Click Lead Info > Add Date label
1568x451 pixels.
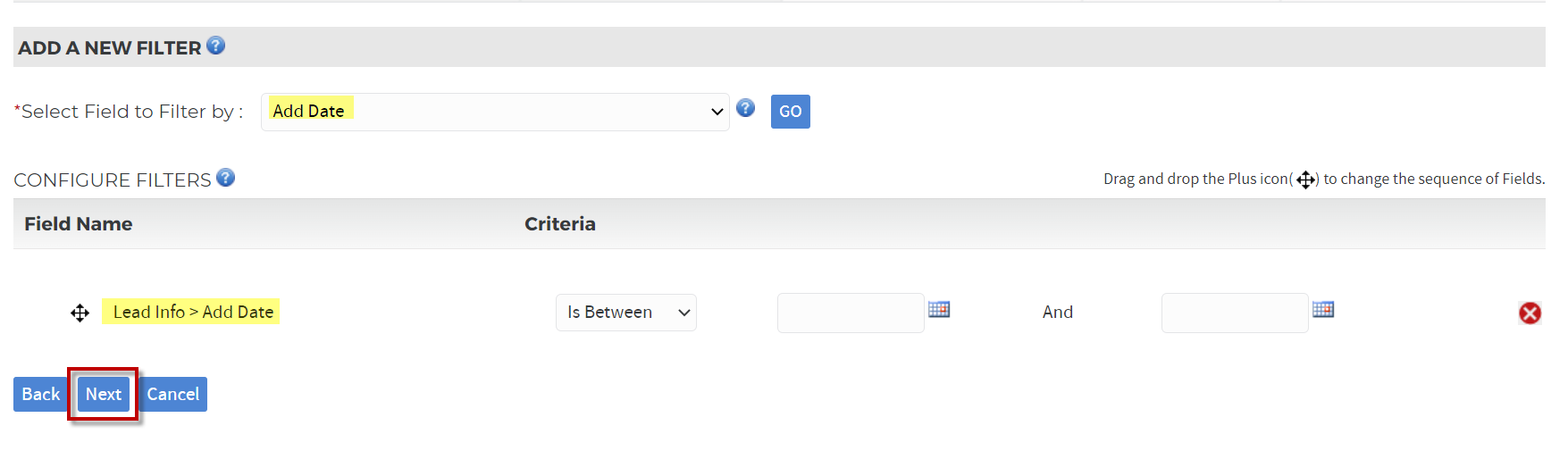[191, 312]
